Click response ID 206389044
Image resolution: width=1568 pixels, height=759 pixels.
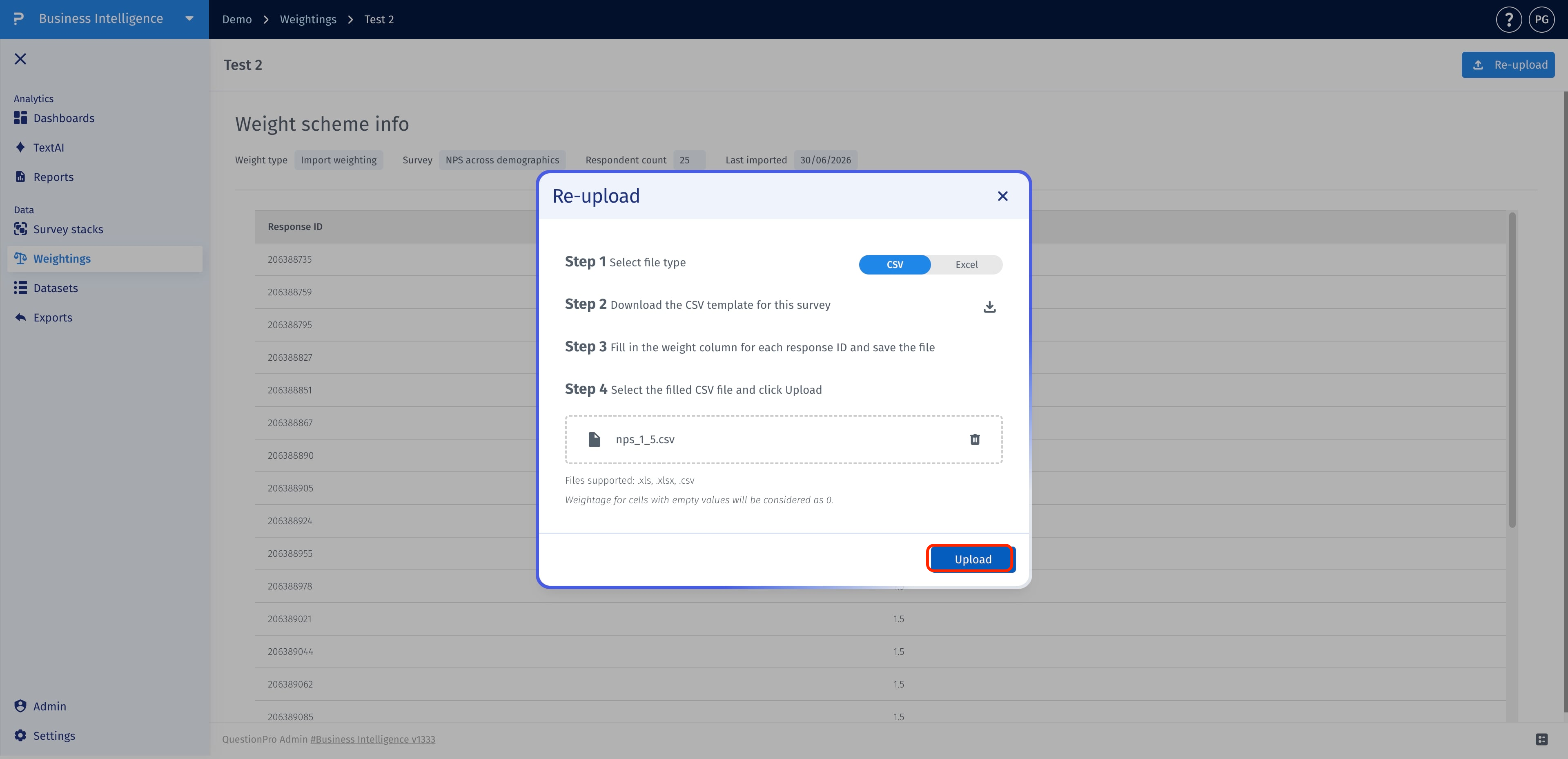(x=290, y=652)
